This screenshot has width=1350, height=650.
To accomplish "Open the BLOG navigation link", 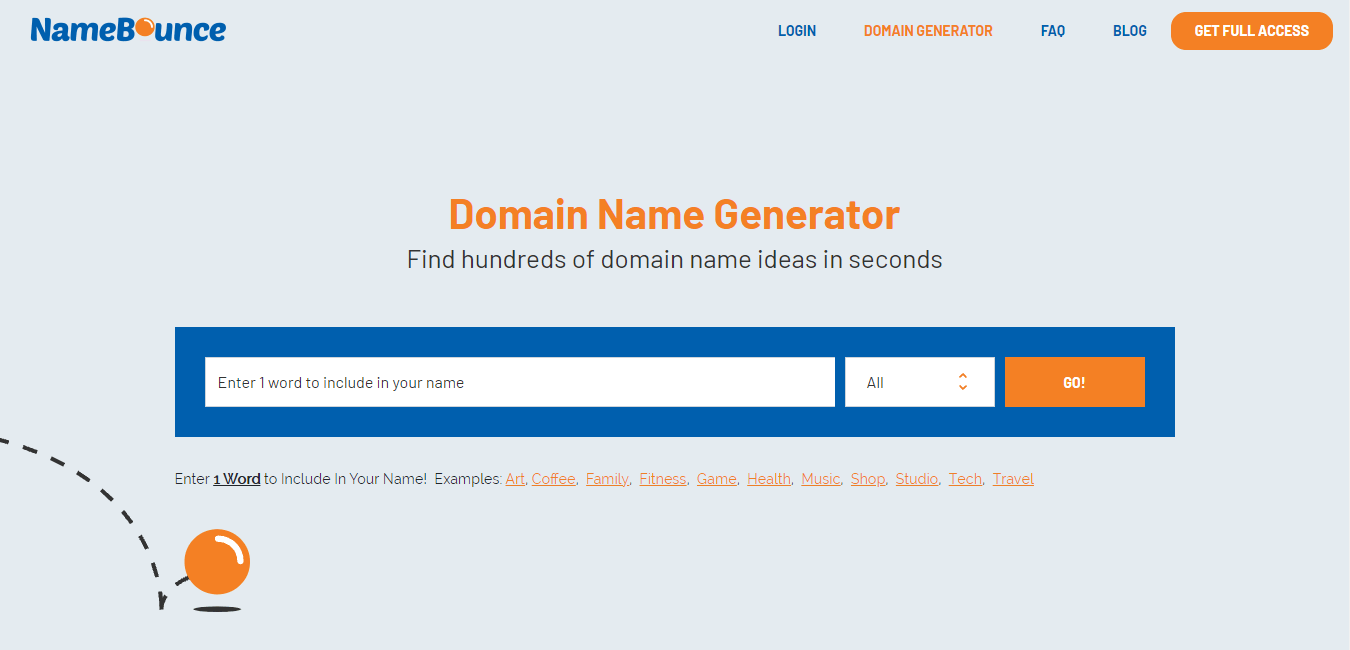I will point(1130,31).
